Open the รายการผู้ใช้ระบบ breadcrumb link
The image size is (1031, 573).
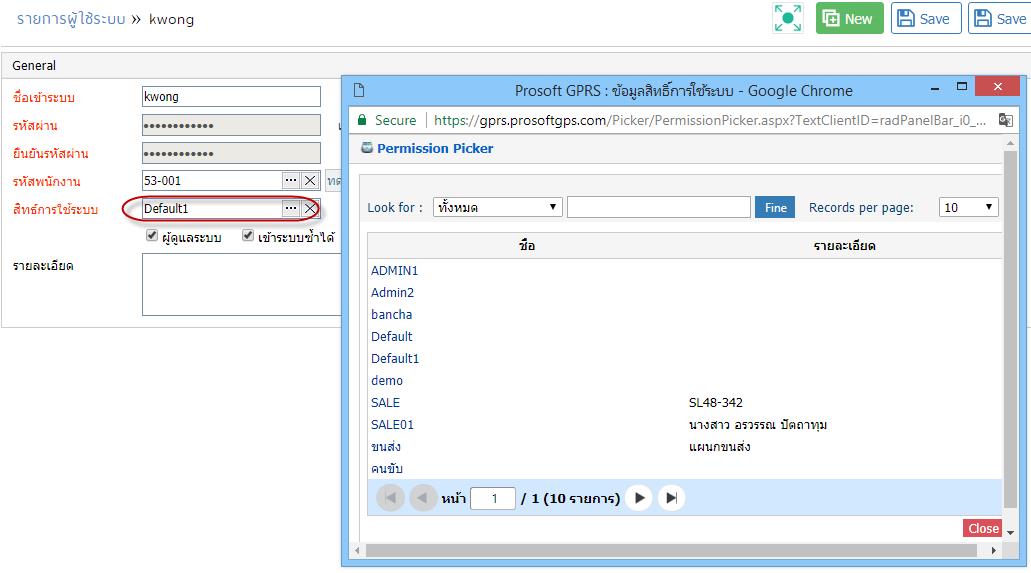[x=71, y=19]
